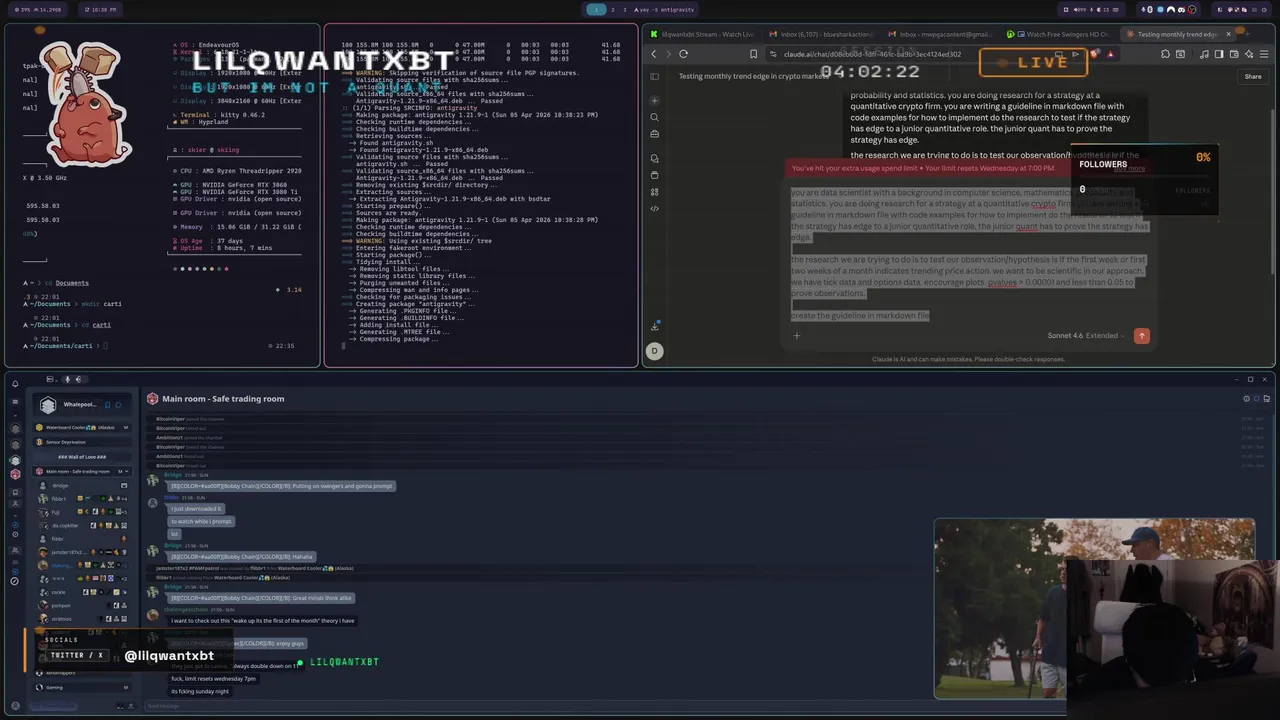The image size is (1280, 720).
Task: Open the Whalepool server header
Action: click(x=80, y=404)
